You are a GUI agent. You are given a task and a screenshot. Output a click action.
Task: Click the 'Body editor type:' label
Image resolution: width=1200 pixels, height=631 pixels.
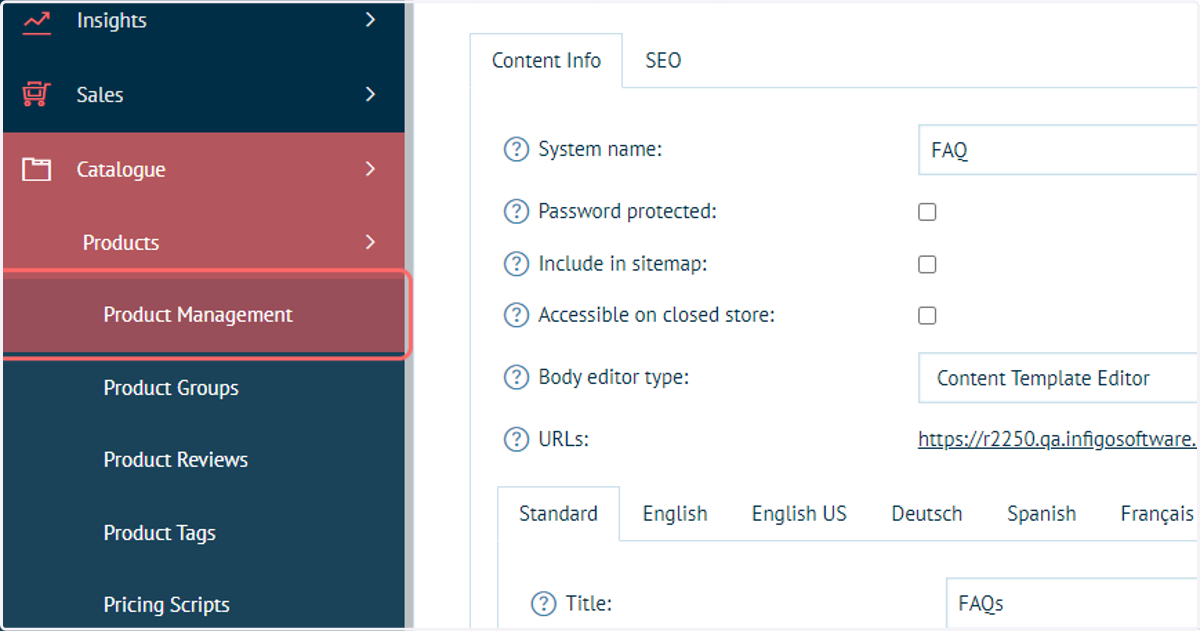614,378
